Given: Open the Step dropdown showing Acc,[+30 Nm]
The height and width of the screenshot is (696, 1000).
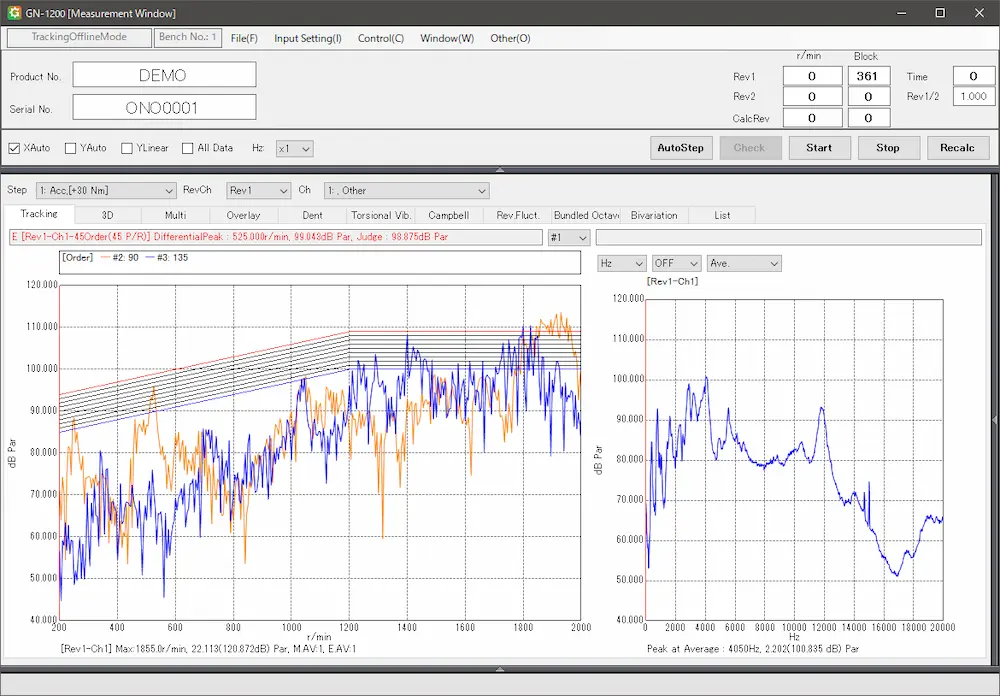Looking at the screenshot, I should click(106, 190).
